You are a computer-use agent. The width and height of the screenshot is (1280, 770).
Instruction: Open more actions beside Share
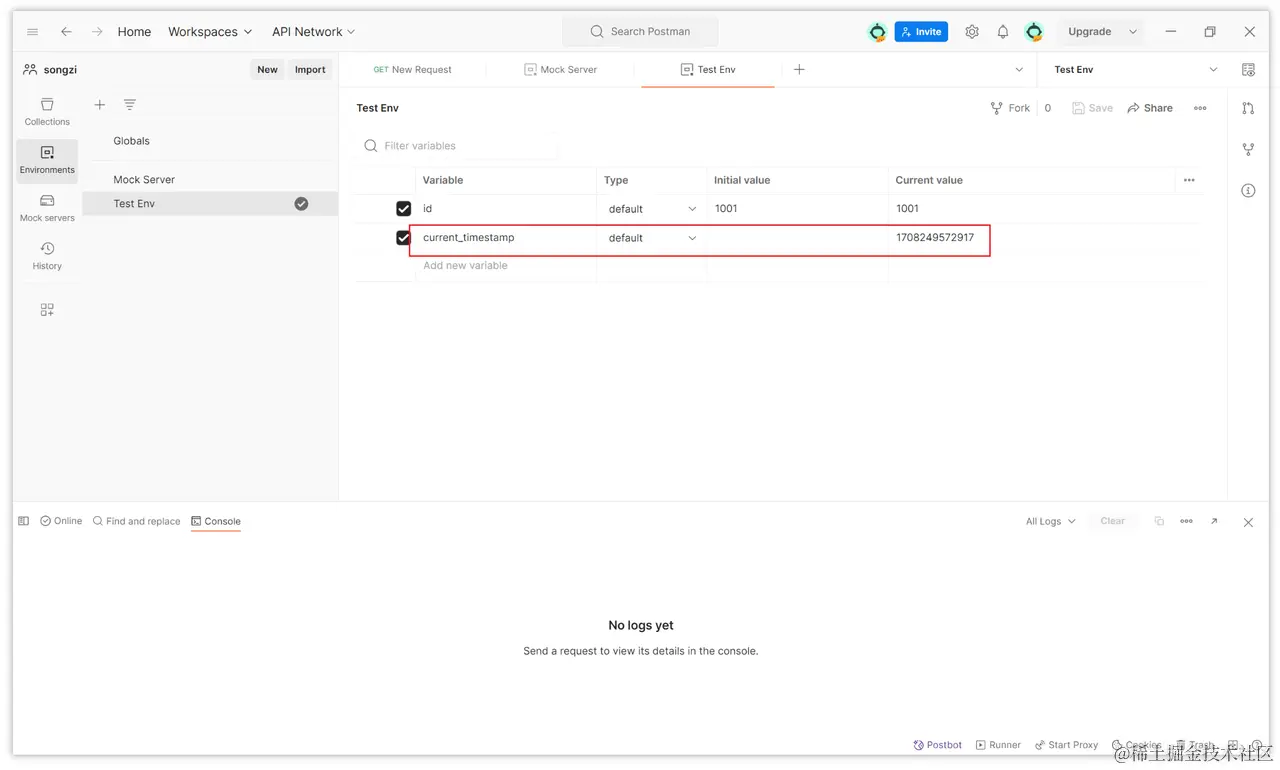tap(1200, 108)
